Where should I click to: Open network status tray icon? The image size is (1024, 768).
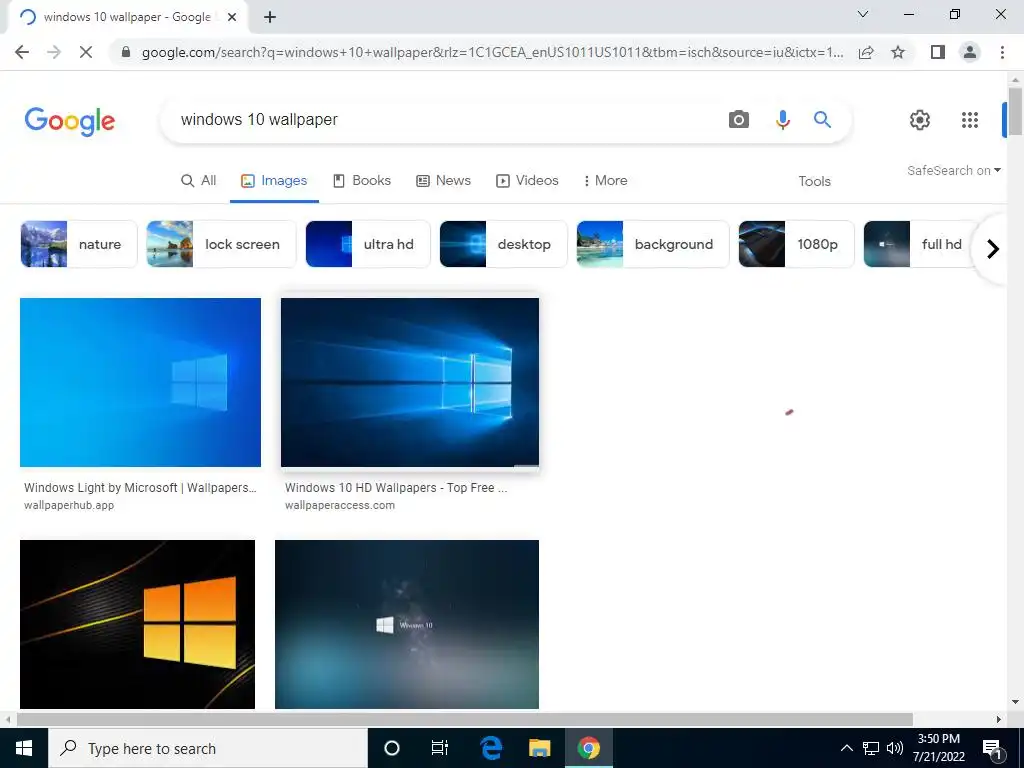pyautogui.click(x=871, y=748)
